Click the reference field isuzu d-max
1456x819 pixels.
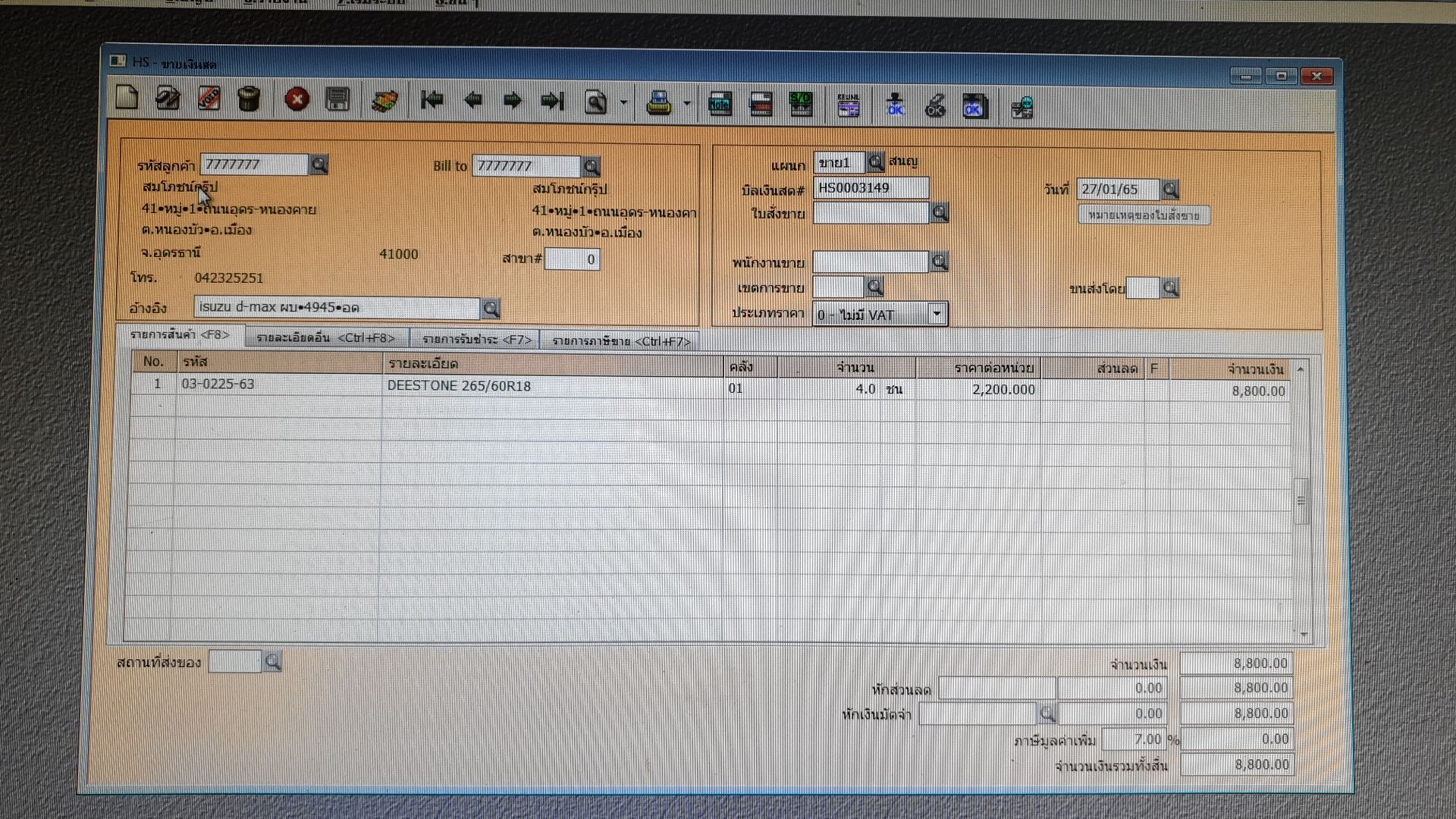click(337, 308)
